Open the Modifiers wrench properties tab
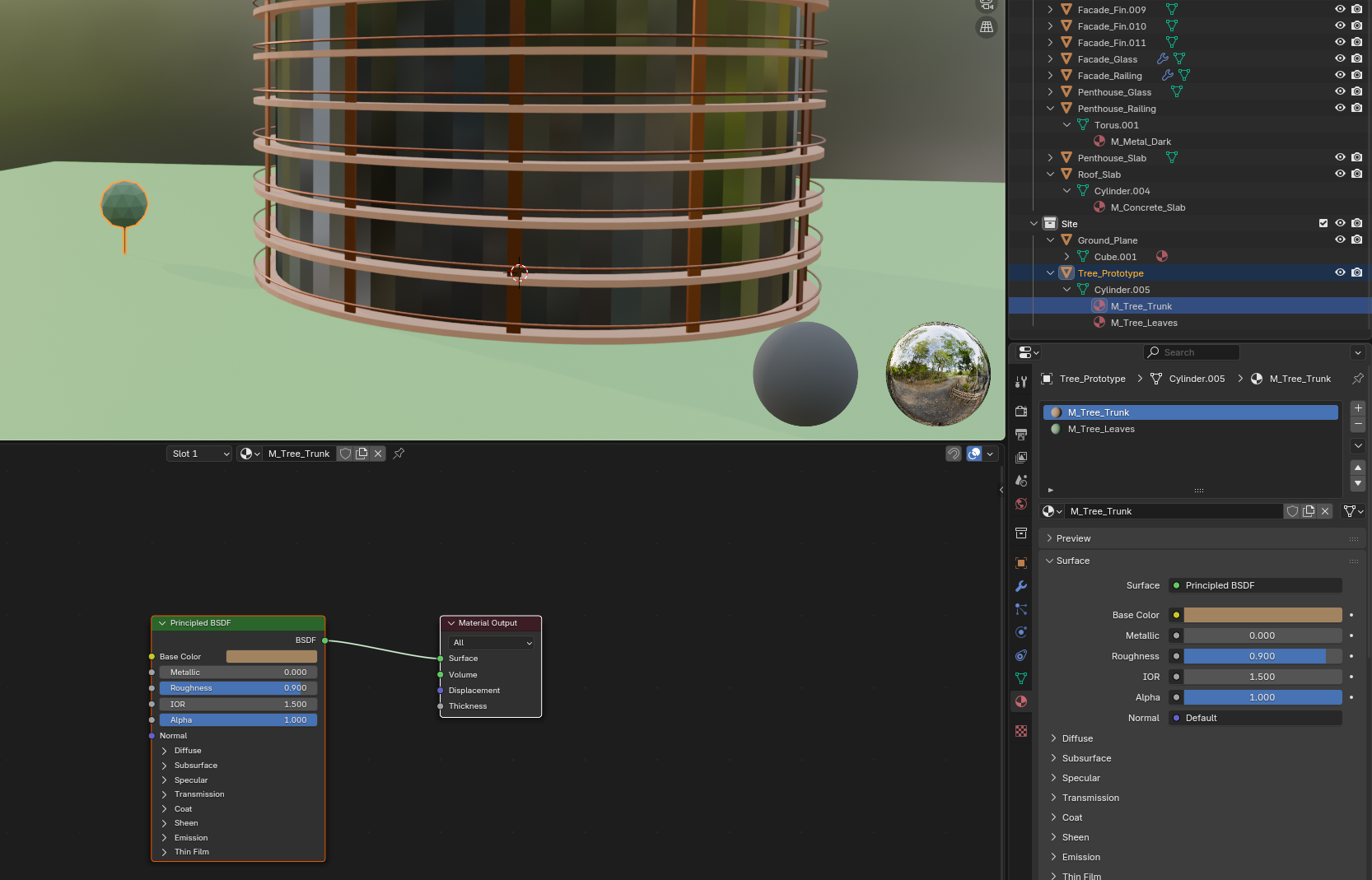This screenshot has width=1372, height=880. click(1021, 586)
